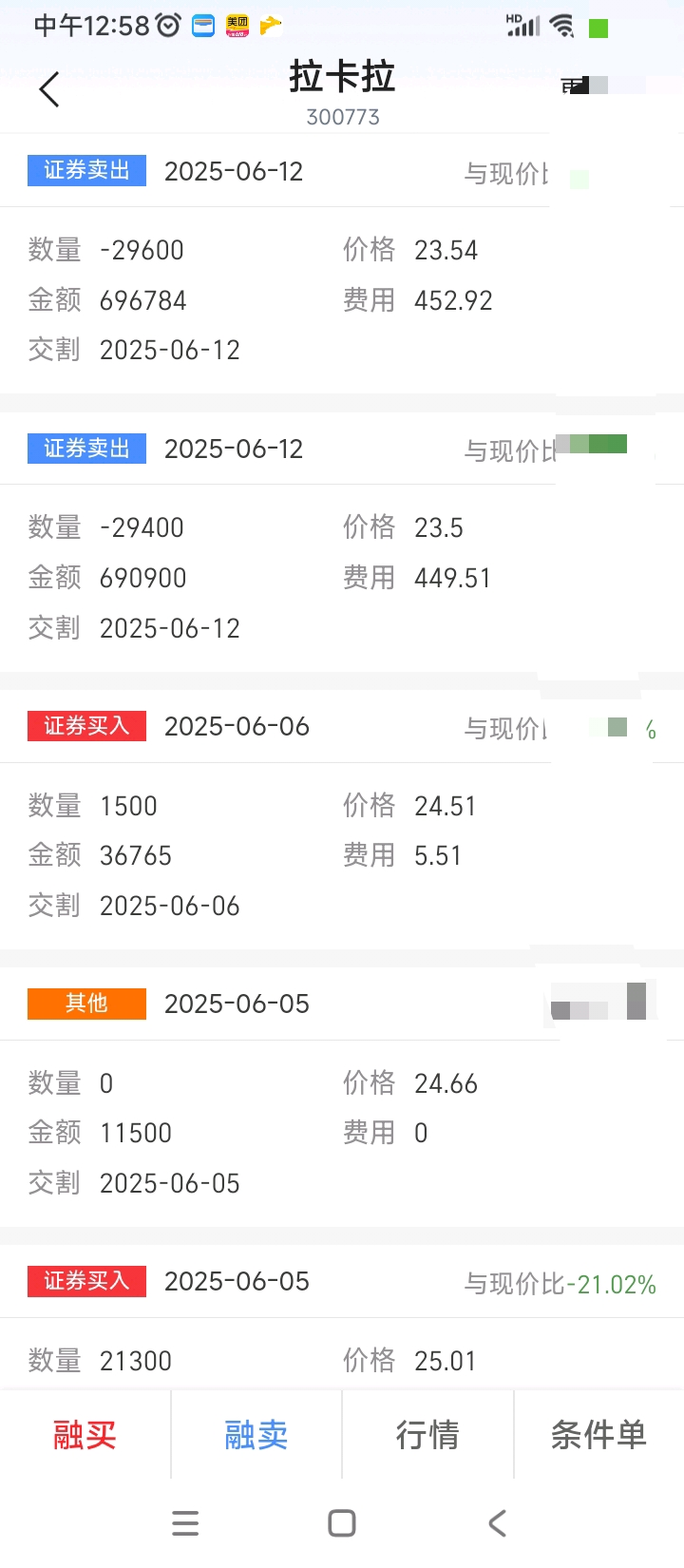The image size is (684, 1568).
Task: Tap the 证券买入 tag dated 2025-06-06
Action: 86,726
